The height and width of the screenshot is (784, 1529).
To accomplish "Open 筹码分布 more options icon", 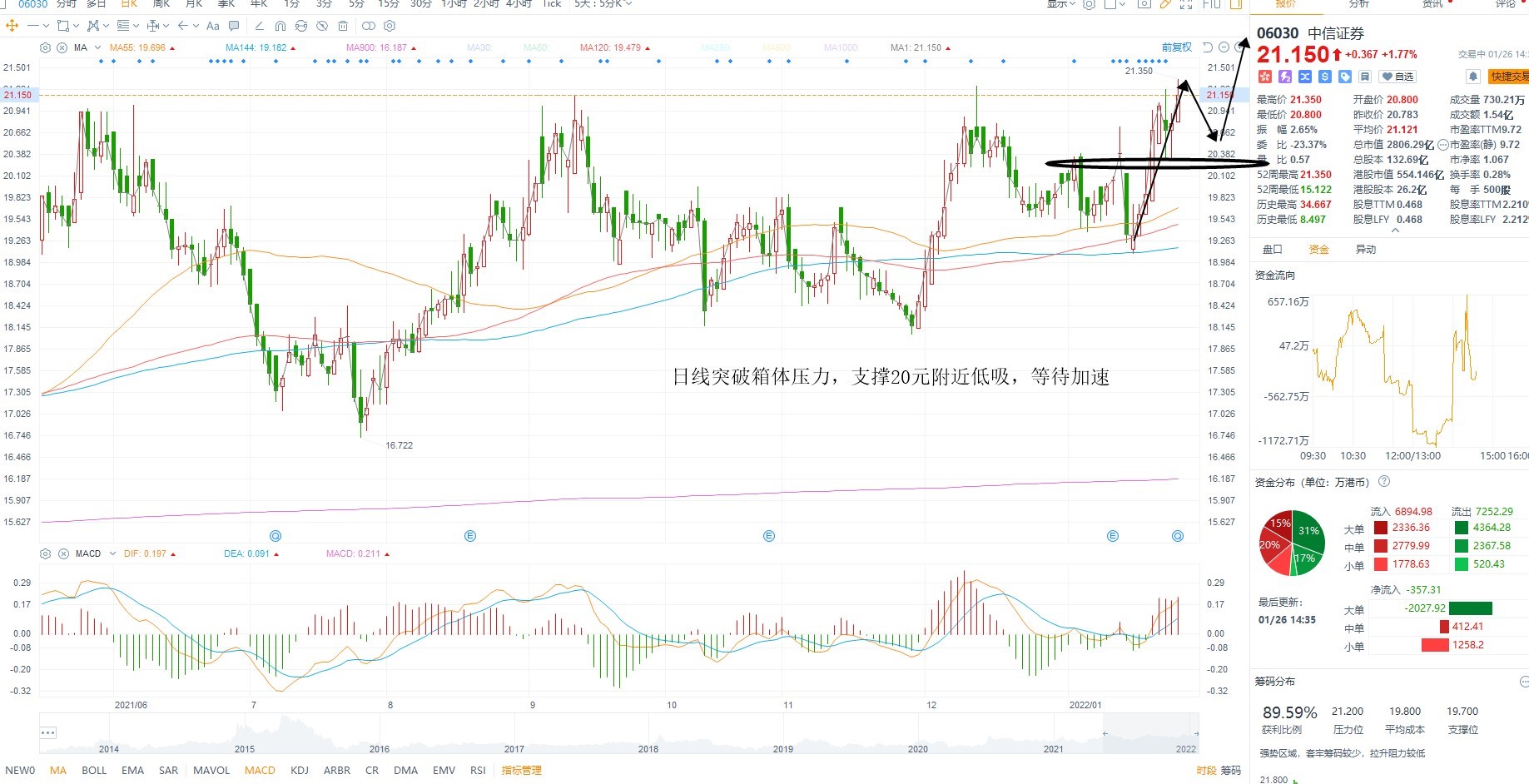I will click(1523, 682).
